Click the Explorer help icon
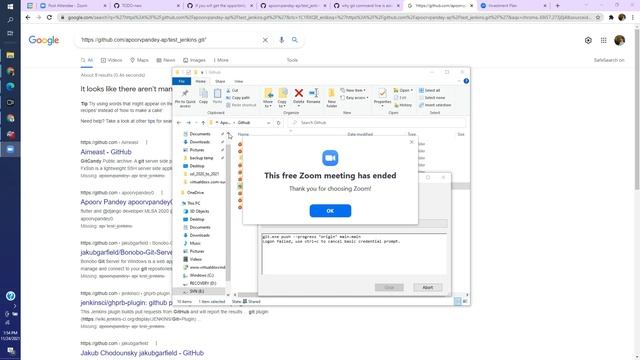The width and height of the screenshot is (640, 360). point(466,81)
